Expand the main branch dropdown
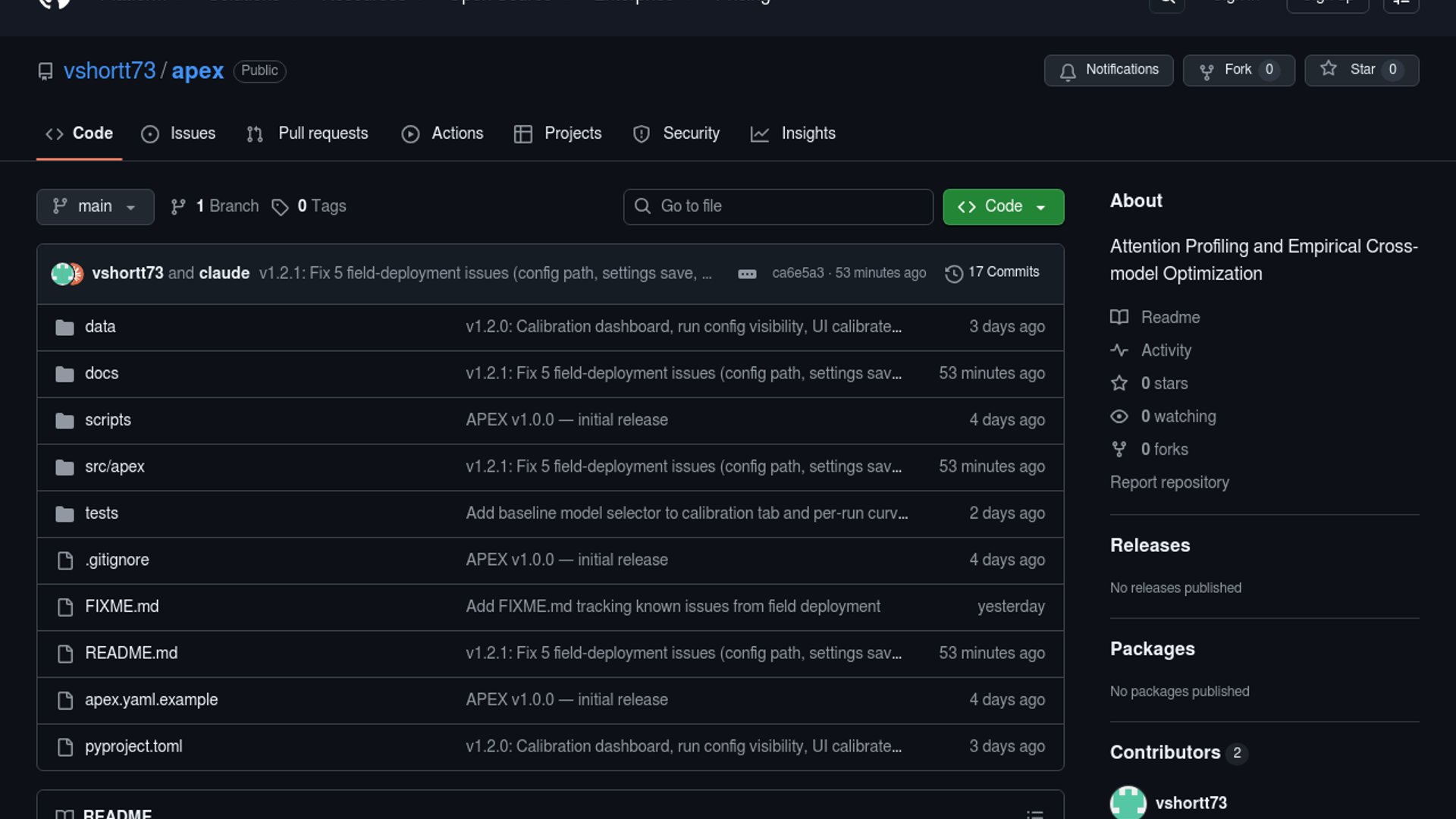This screenshot has width=1456, height=819. pyautogui.click(x=95, y=206)
